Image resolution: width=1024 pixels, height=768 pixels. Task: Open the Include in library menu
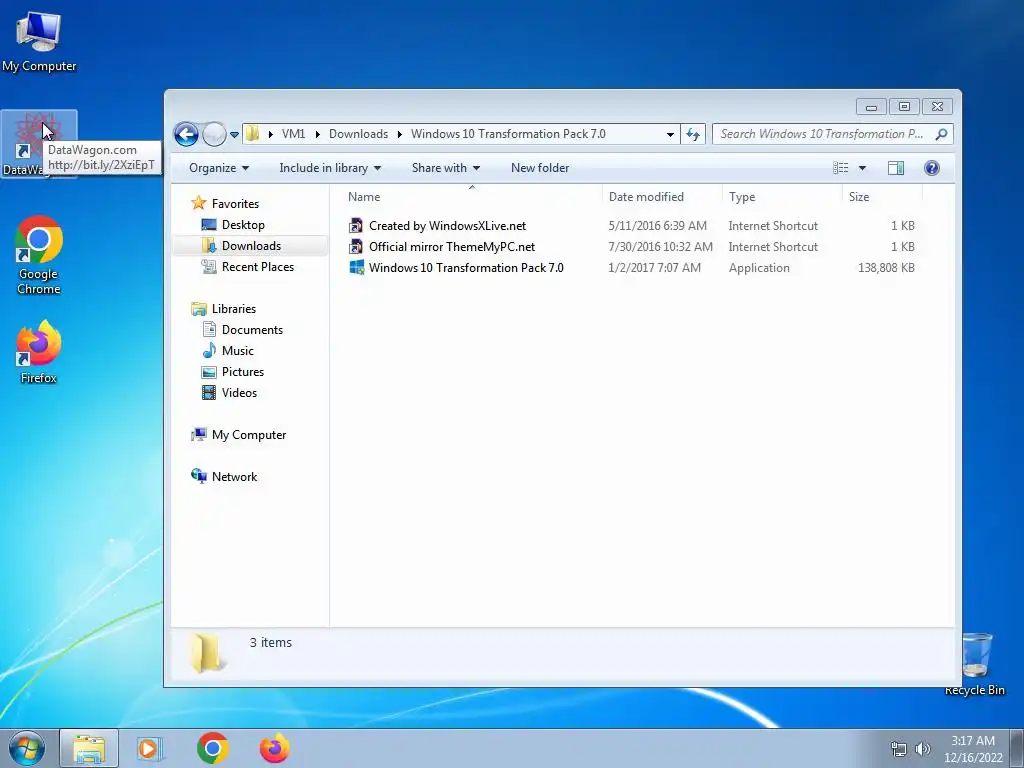click(330, 168)
